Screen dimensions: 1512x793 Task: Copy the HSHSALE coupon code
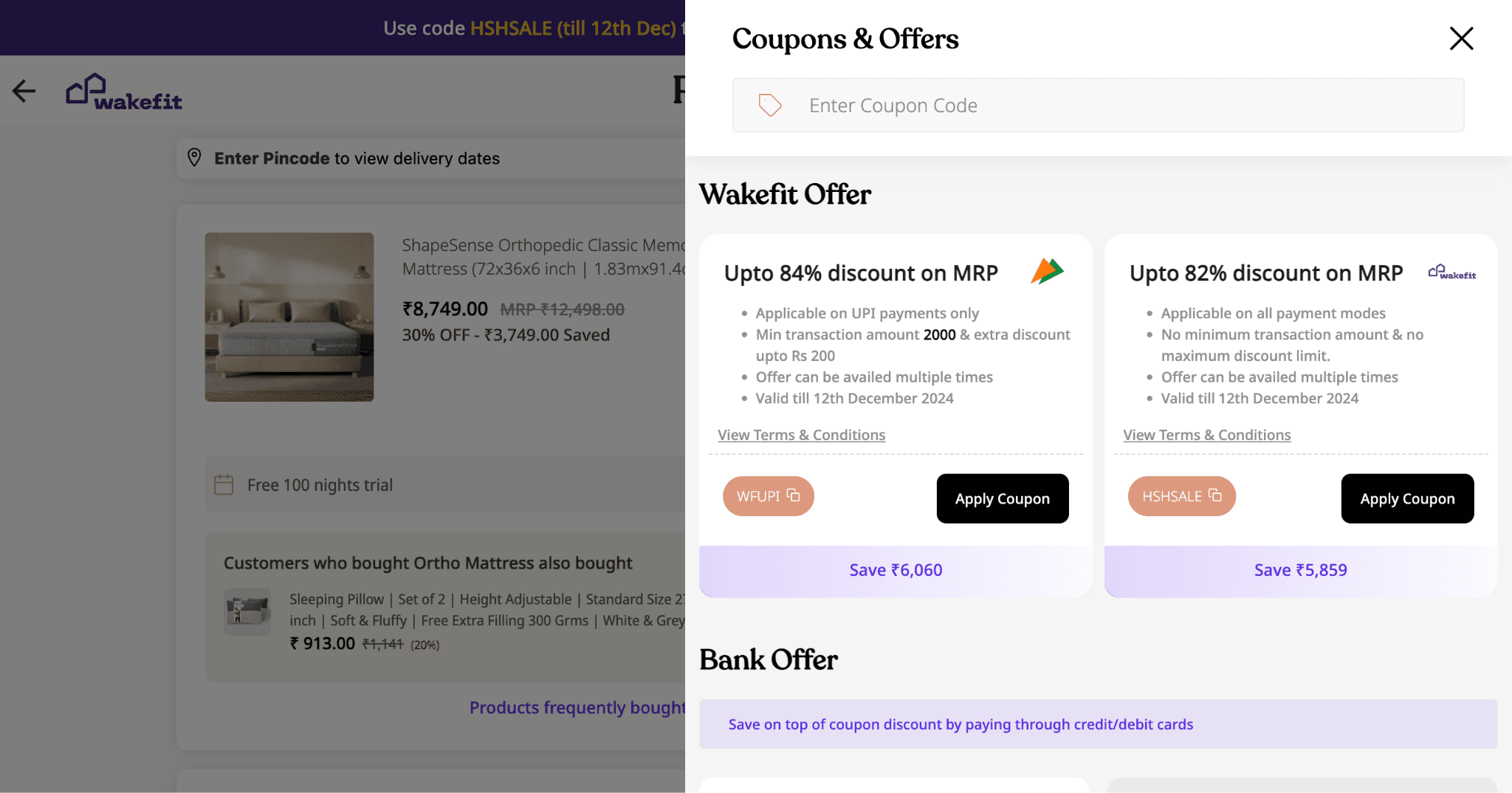click(1181, 496)
